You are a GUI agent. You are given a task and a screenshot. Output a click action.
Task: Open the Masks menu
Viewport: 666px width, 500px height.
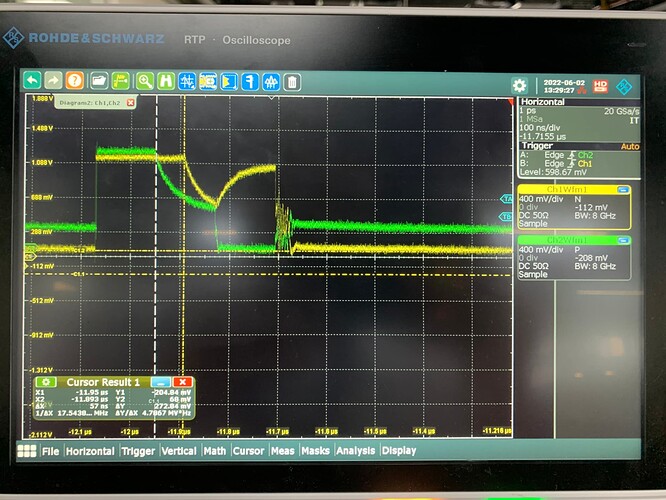tap(315, 450)
